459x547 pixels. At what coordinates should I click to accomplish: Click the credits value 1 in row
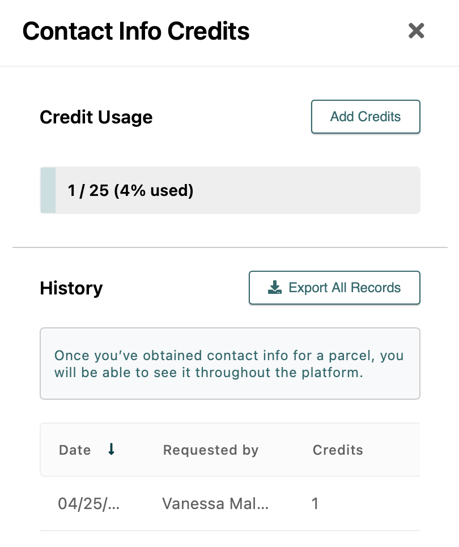tap(315, 504)
